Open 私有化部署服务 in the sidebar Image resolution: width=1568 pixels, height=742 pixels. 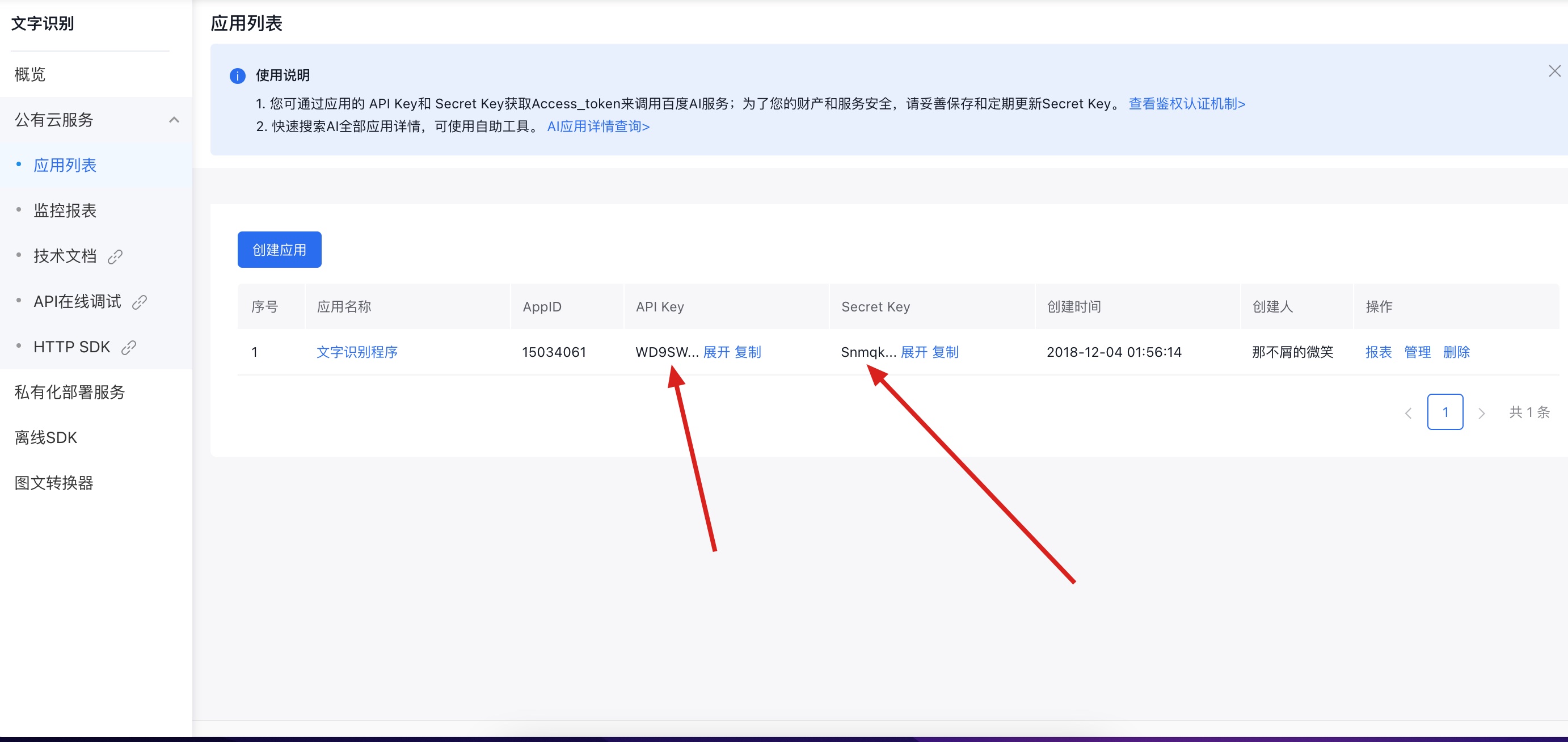point(69,392)
